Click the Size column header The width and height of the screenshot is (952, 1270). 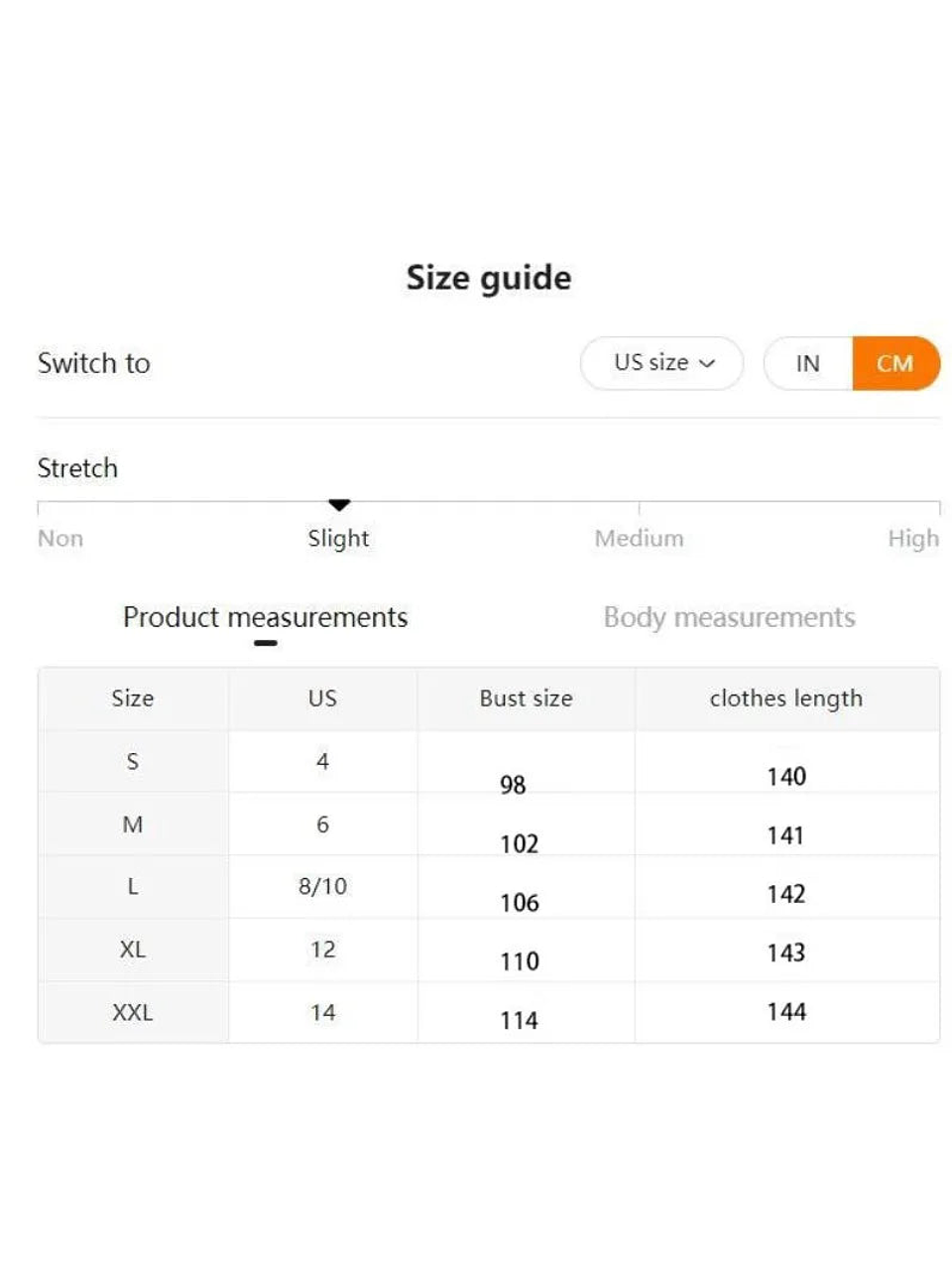(x=133, y=698)
